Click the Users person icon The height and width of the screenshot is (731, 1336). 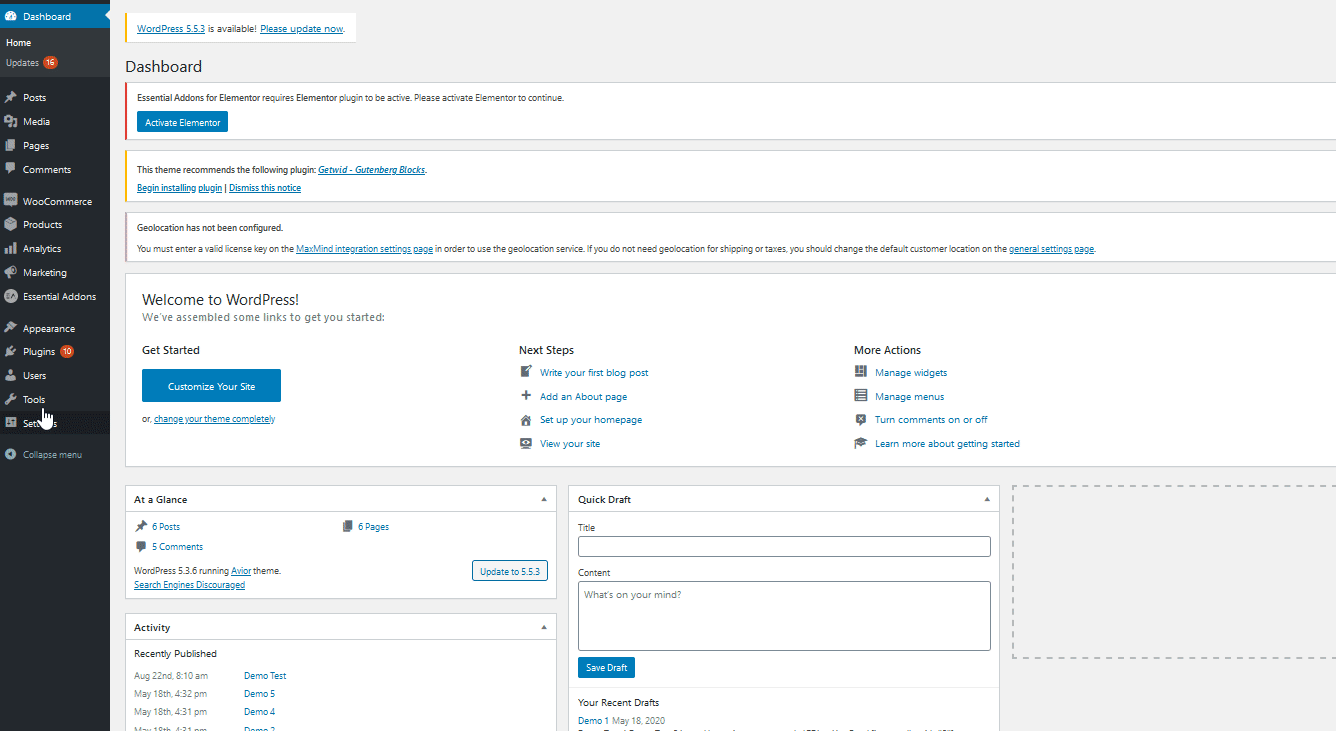pyautogui.click(x=10, y=376)
